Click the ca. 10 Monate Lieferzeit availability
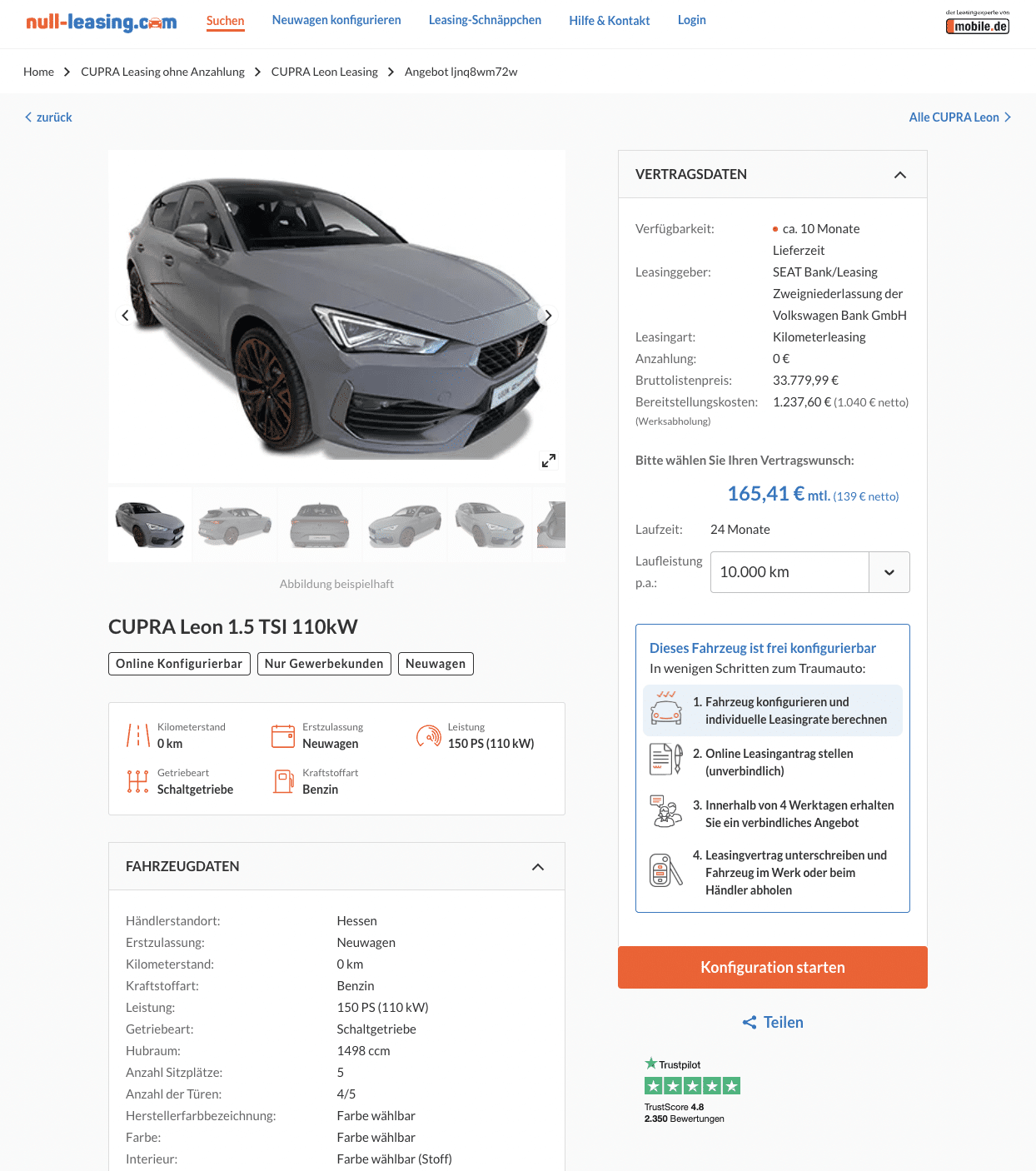This screenshot has width=1036, height=1171. (x=816, y=240)
